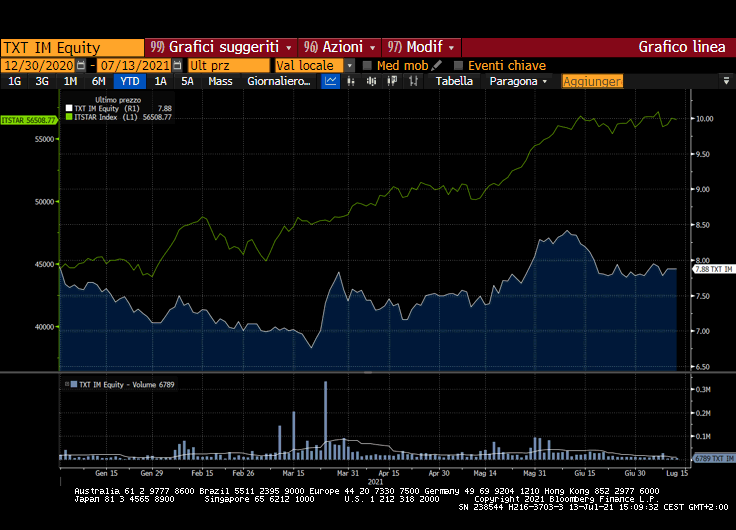Click the Tabella button
Viewport: 736px width, 530px height.
[455, 81]
